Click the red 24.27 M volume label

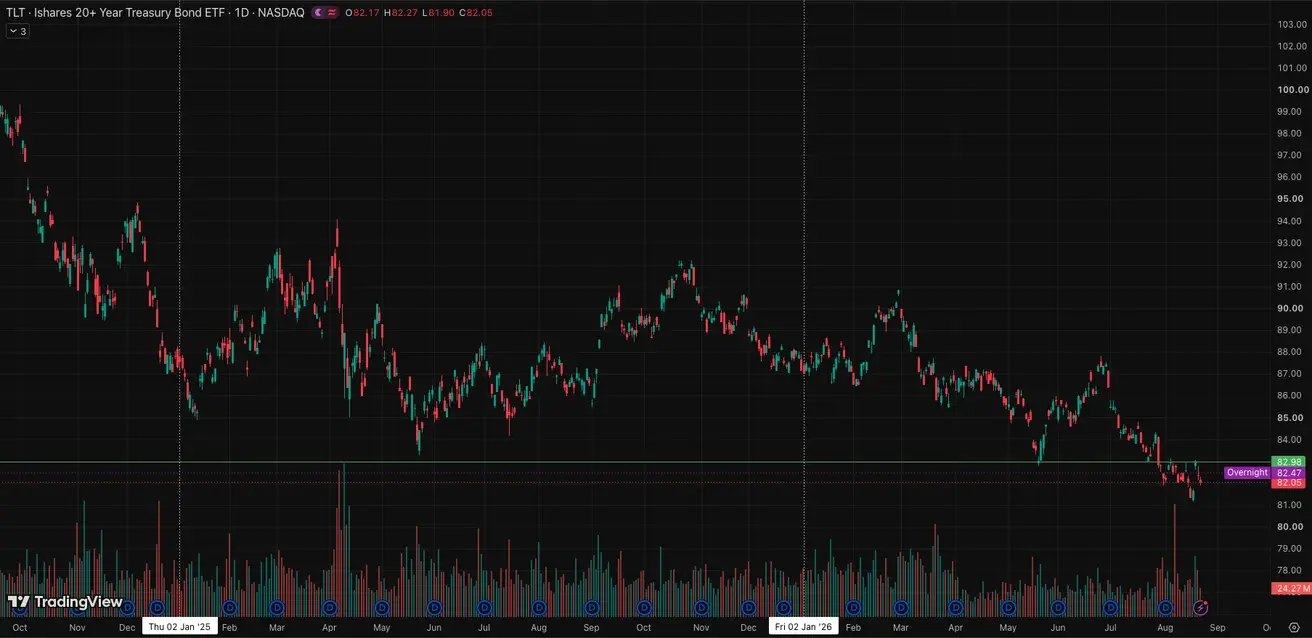1291,589
